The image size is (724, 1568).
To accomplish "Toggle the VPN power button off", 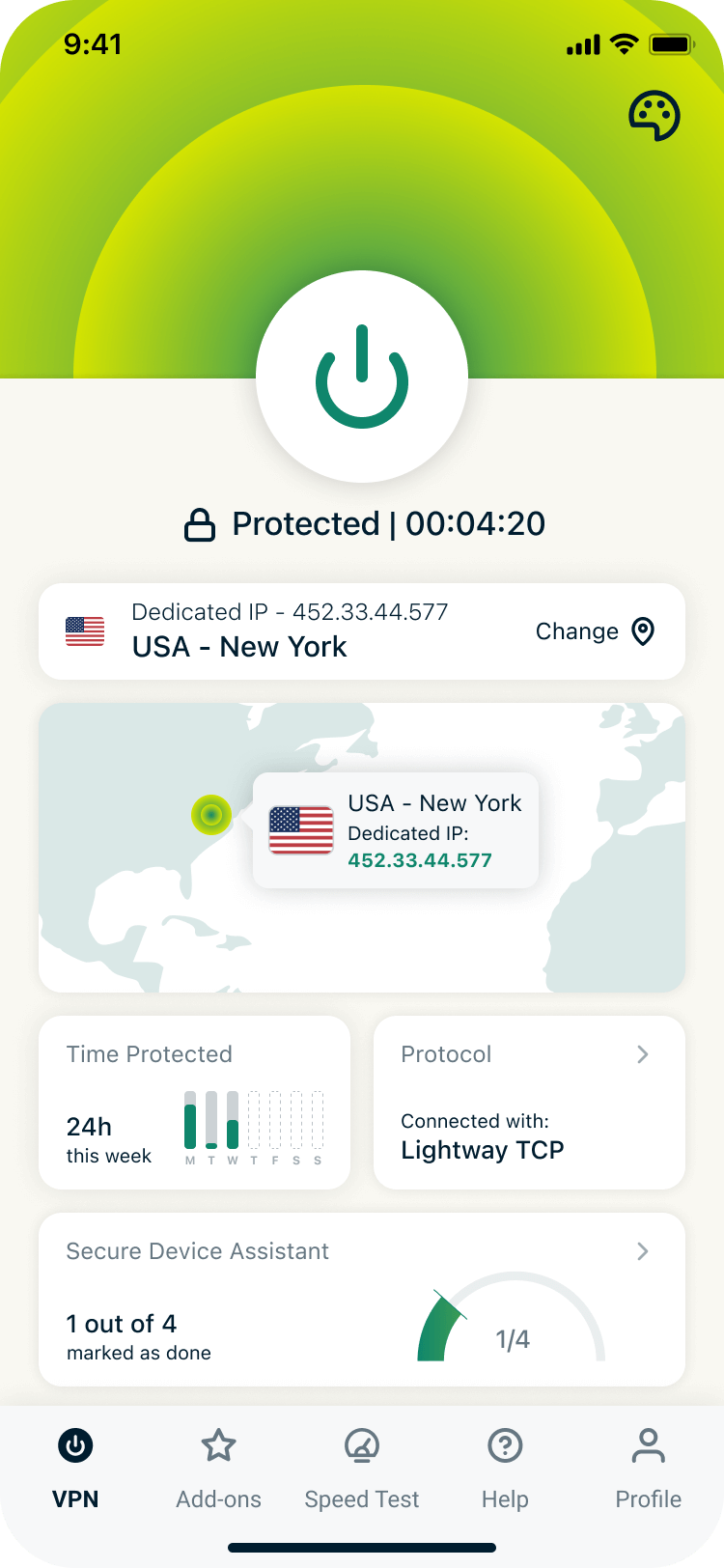I will (362, 377).
